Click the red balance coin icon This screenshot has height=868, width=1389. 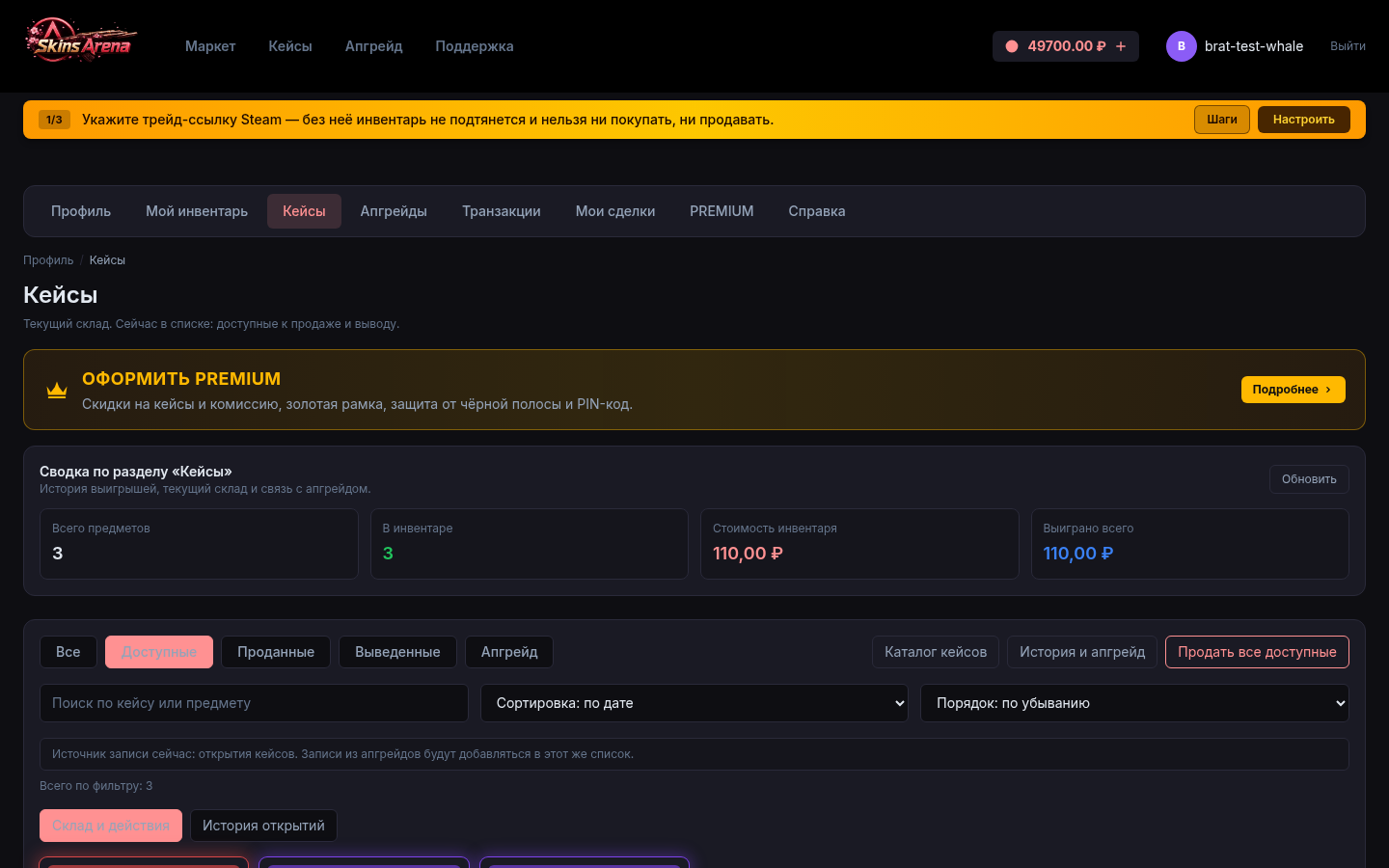coord(1012,46)
